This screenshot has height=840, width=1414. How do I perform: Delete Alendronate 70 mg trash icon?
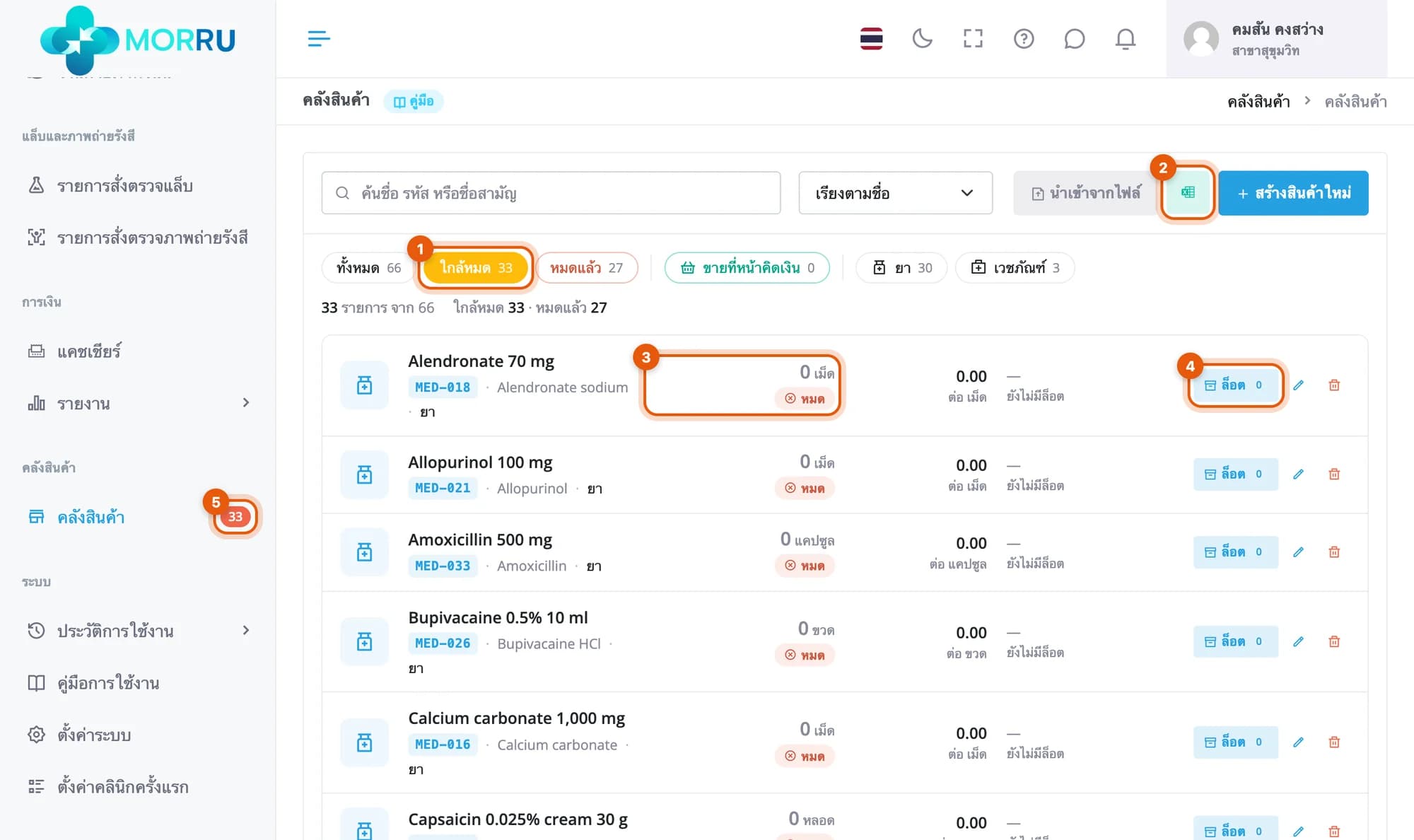[x=1334, y=385]
